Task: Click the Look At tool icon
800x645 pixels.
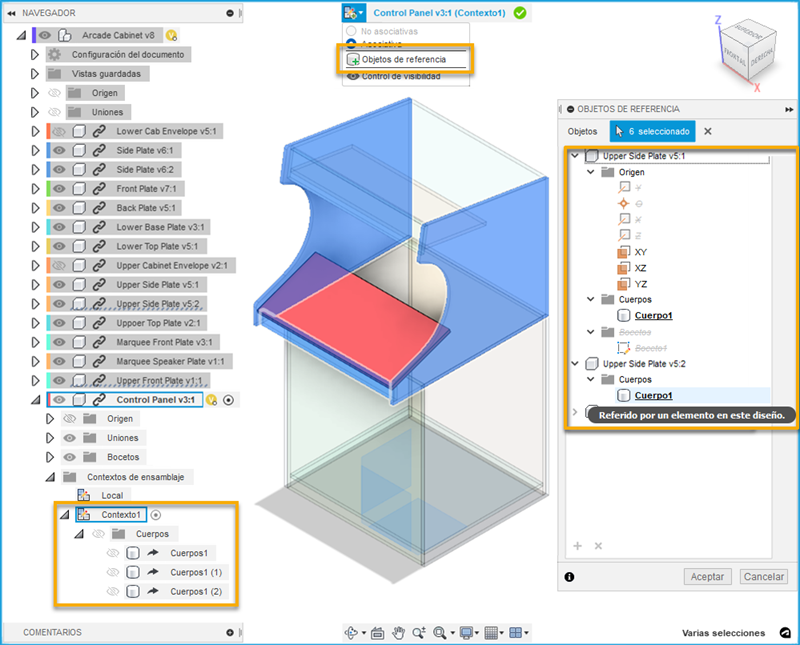Action: (x=378, y=633)
